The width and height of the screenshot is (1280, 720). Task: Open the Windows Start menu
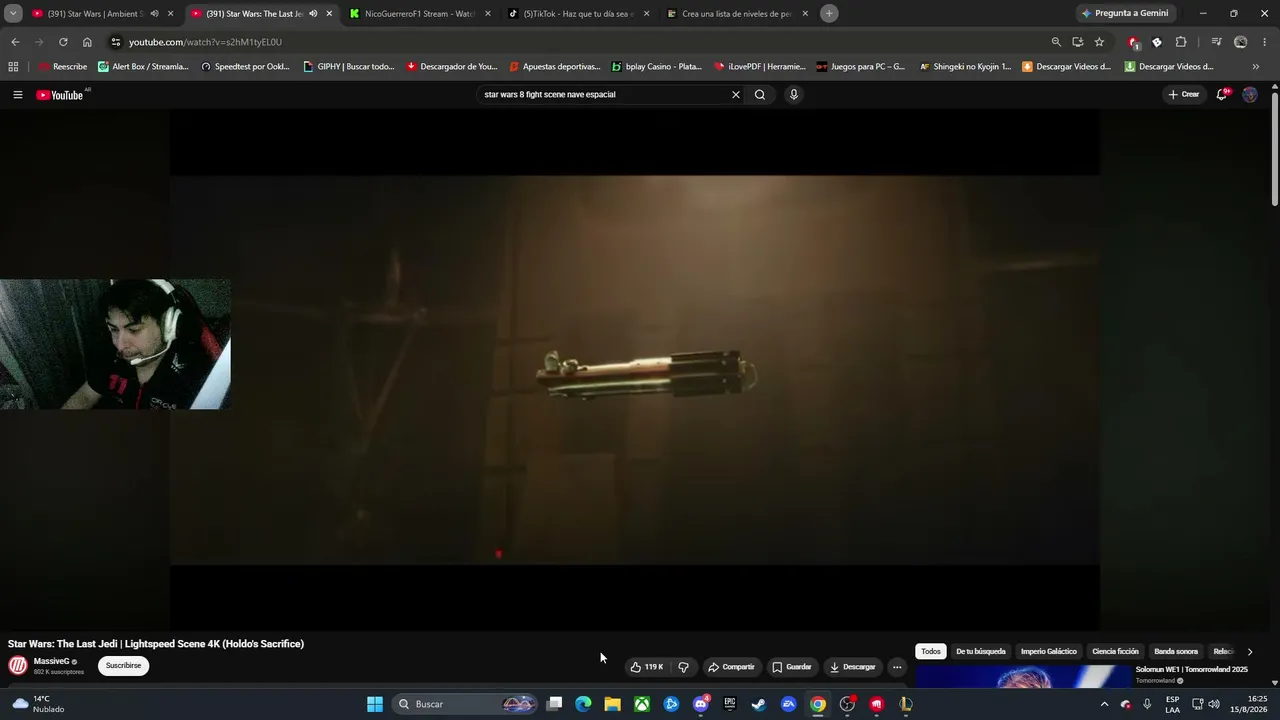coord(375,704)
